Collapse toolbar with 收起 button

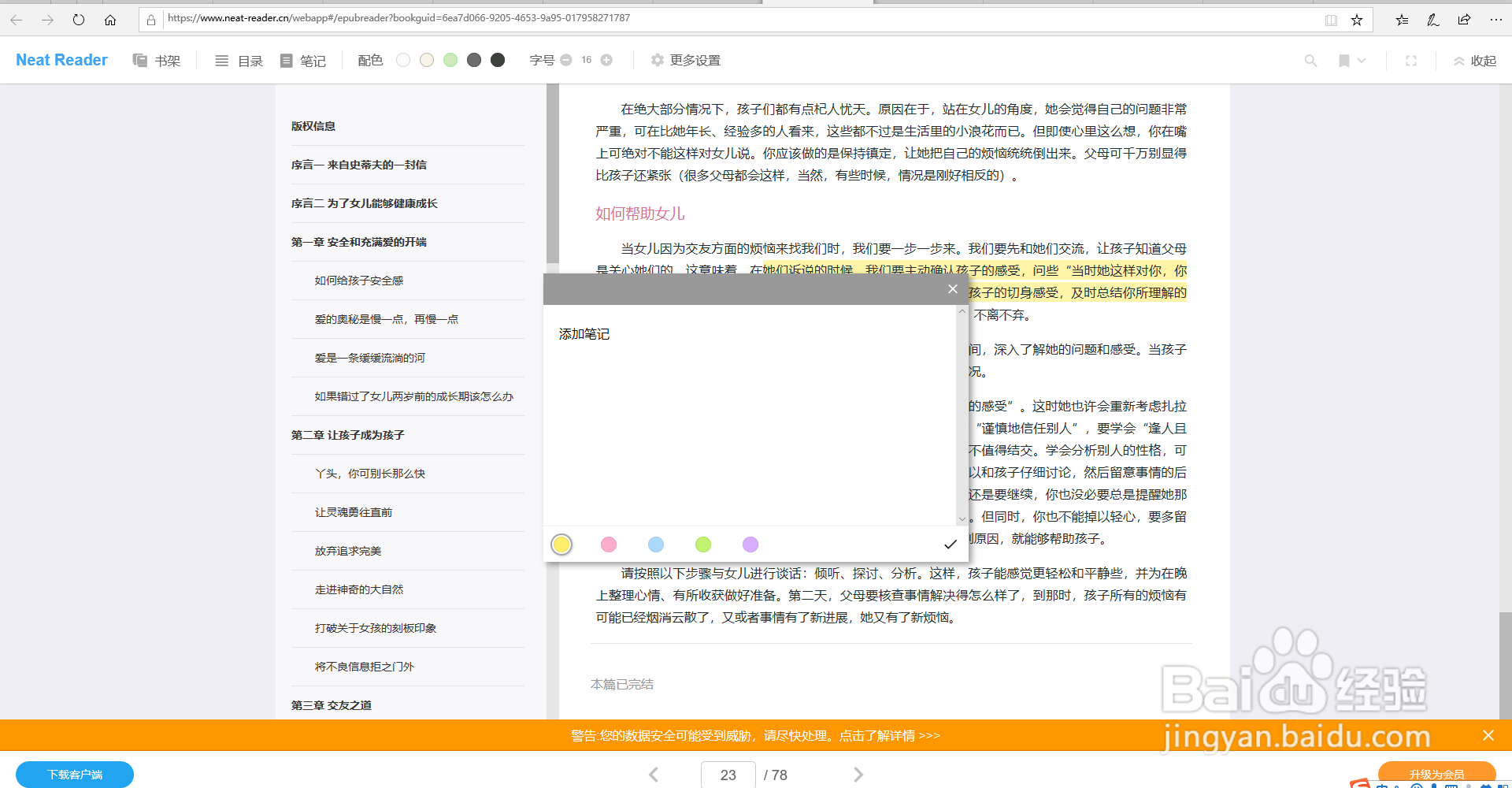[1474, 61]
